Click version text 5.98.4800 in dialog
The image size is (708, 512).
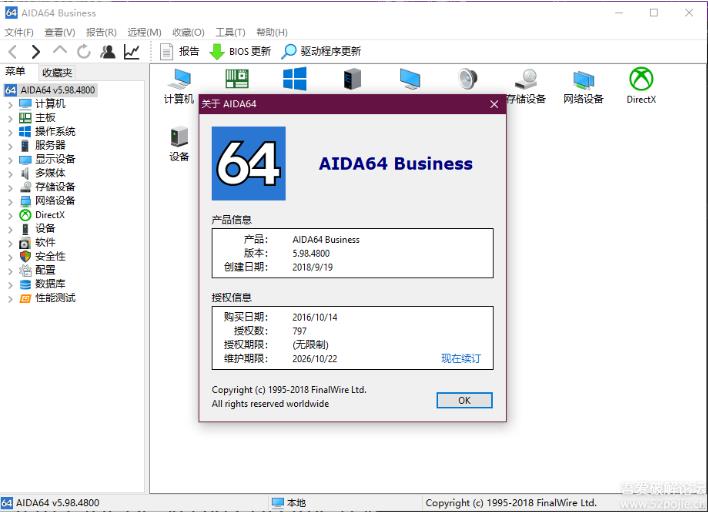pos(311,254)
